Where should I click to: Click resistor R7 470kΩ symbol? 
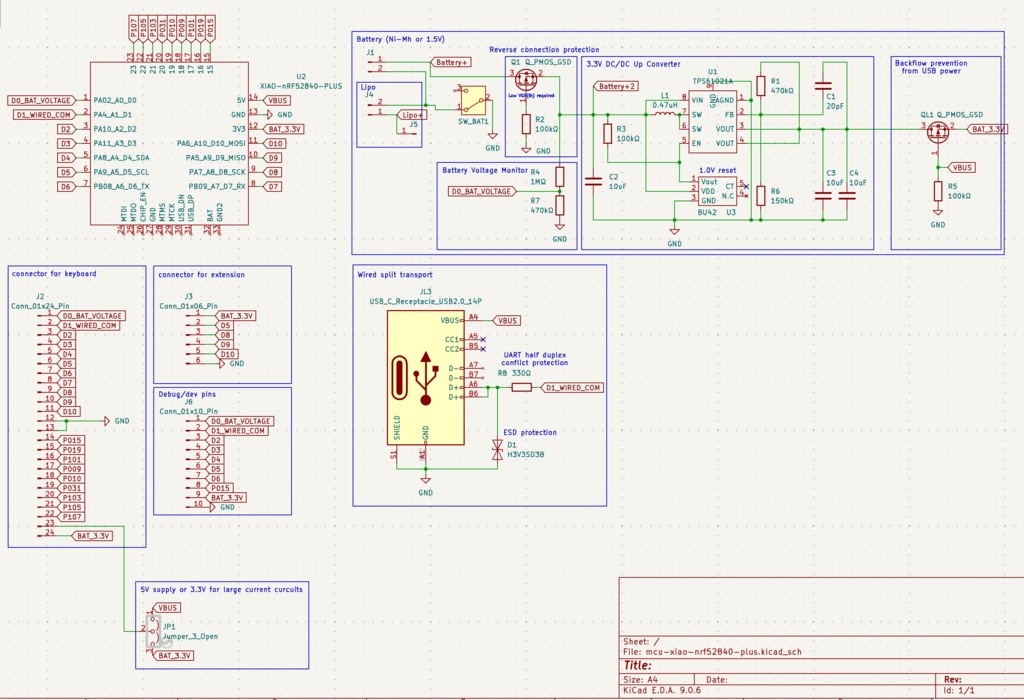click(x=560, y=205)
